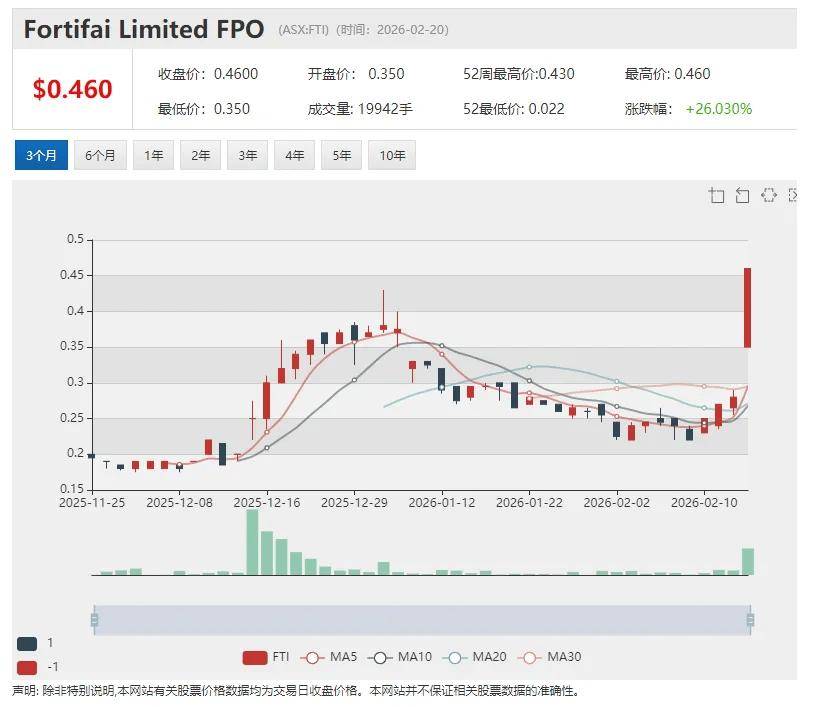
Task: Click the dark "1" visual map swatch
Action: (28, 643)
